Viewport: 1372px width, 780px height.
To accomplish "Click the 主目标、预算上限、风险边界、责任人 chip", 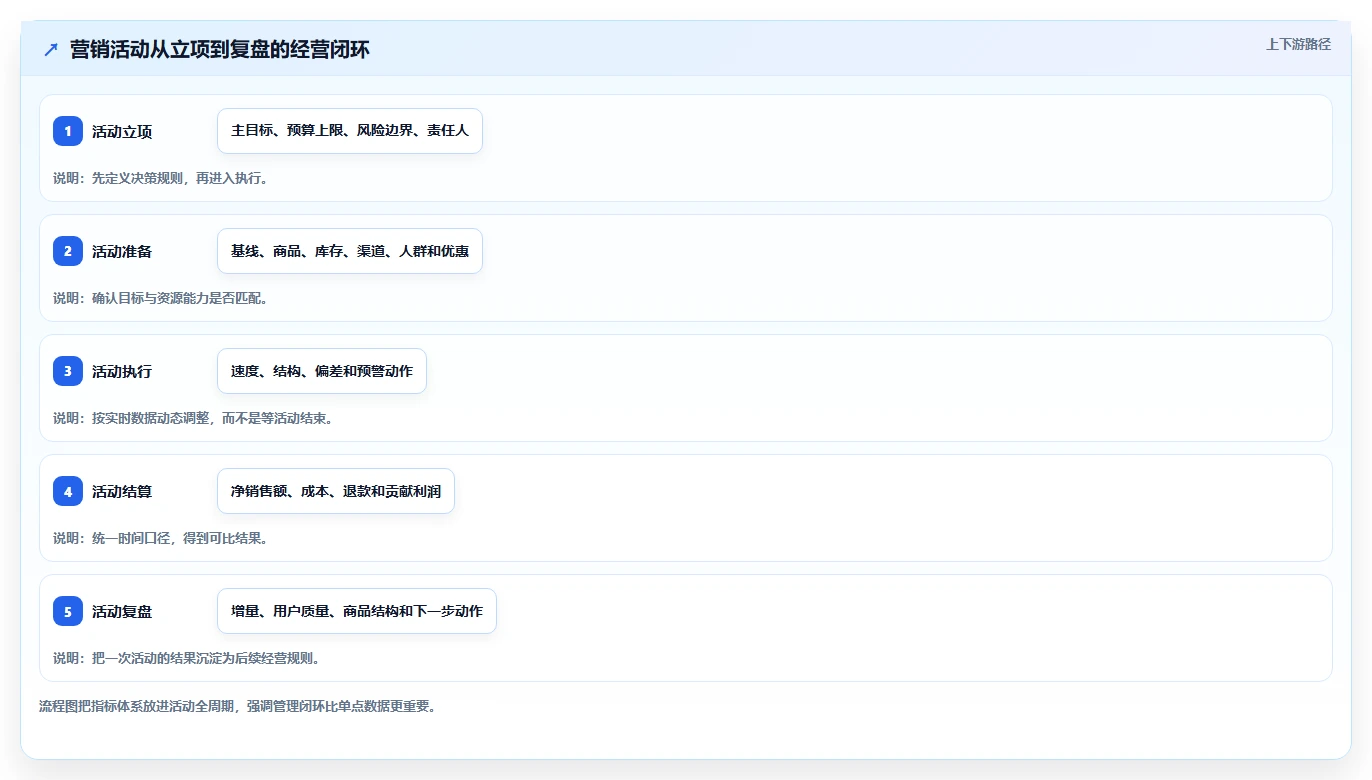I will tap(350, 131).
